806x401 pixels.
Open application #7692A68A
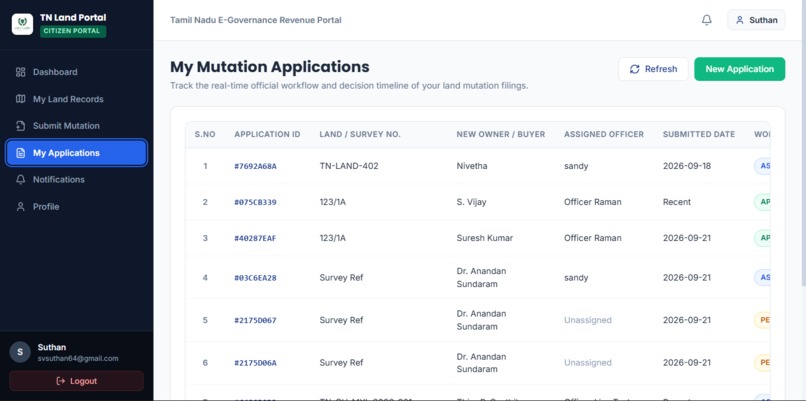[x=255, y=166]
